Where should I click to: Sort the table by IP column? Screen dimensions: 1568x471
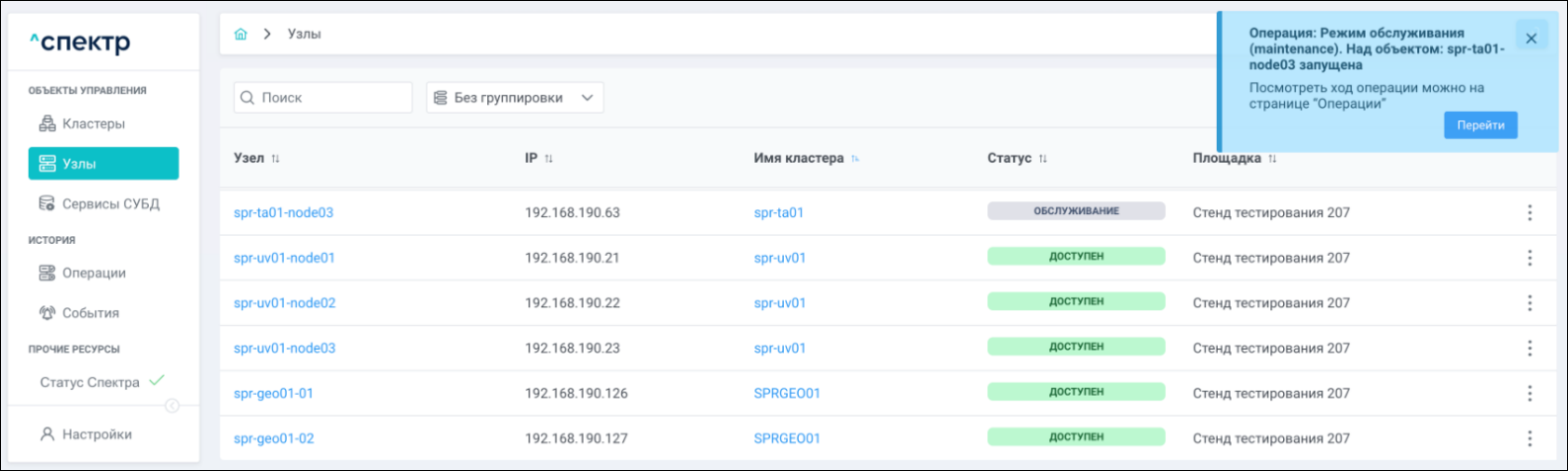click(549, 159)
